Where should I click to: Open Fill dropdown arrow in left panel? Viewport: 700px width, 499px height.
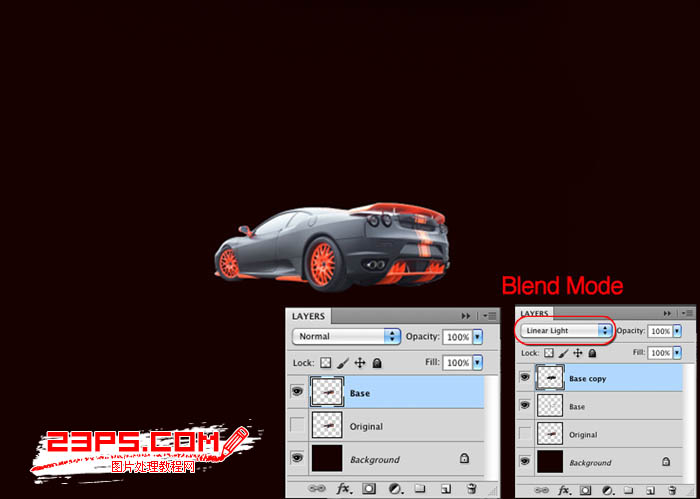477,362
